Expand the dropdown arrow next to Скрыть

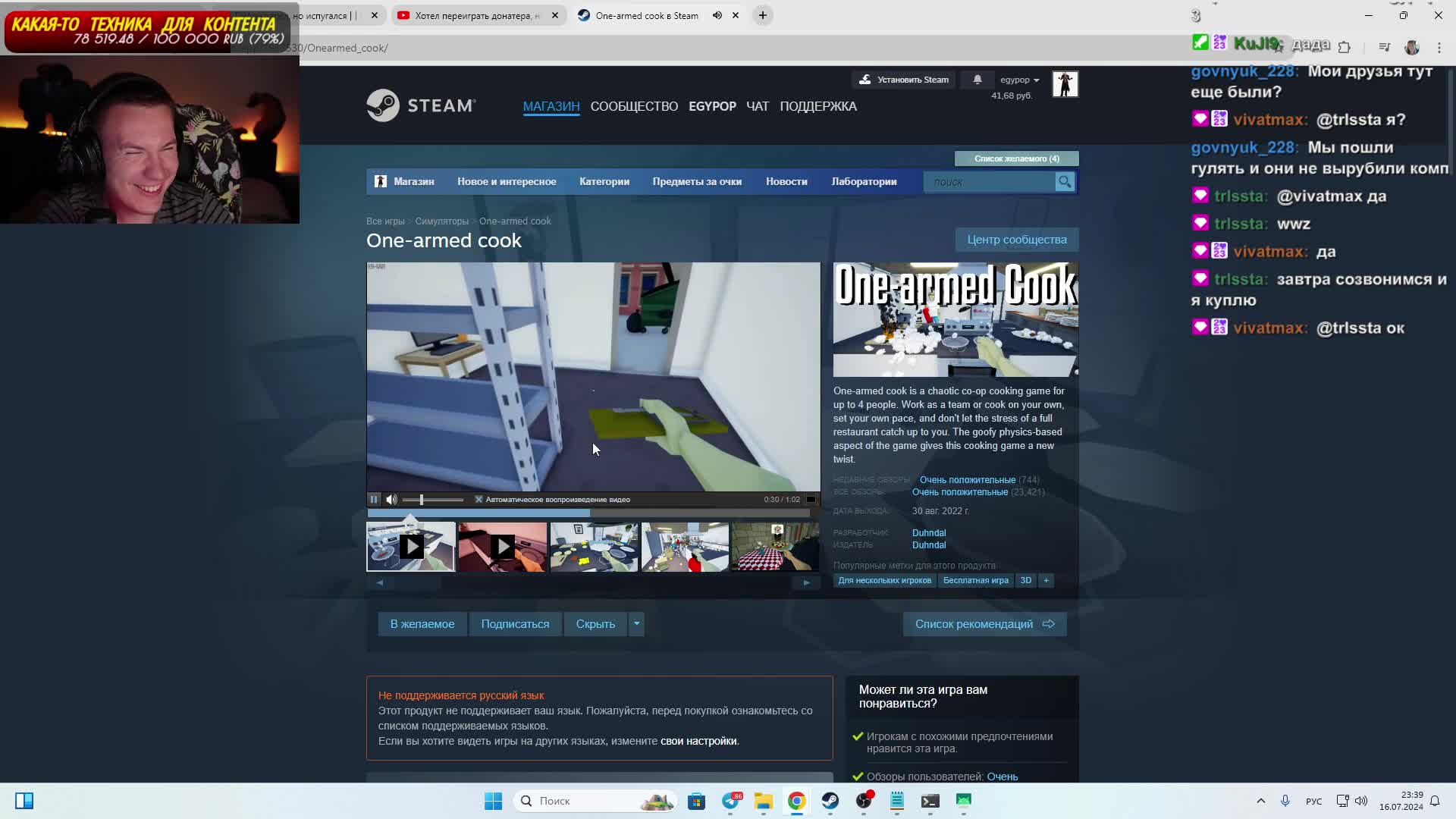pos(636,624)
